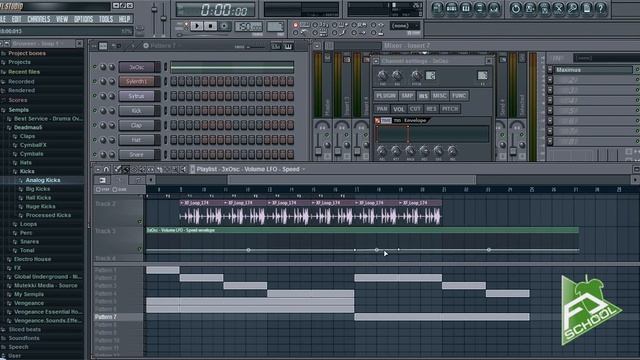The width and height of the screenshot is (640, 360).
Task: Open the piano roll icon in top toolbar
Action: 466,8
